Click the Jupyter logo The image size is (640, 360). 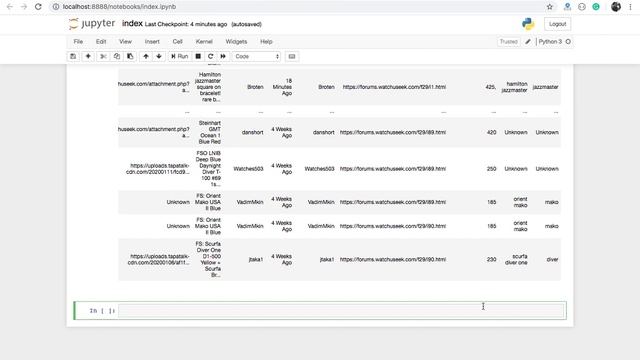pyautogui.click(x=92, y=24)
